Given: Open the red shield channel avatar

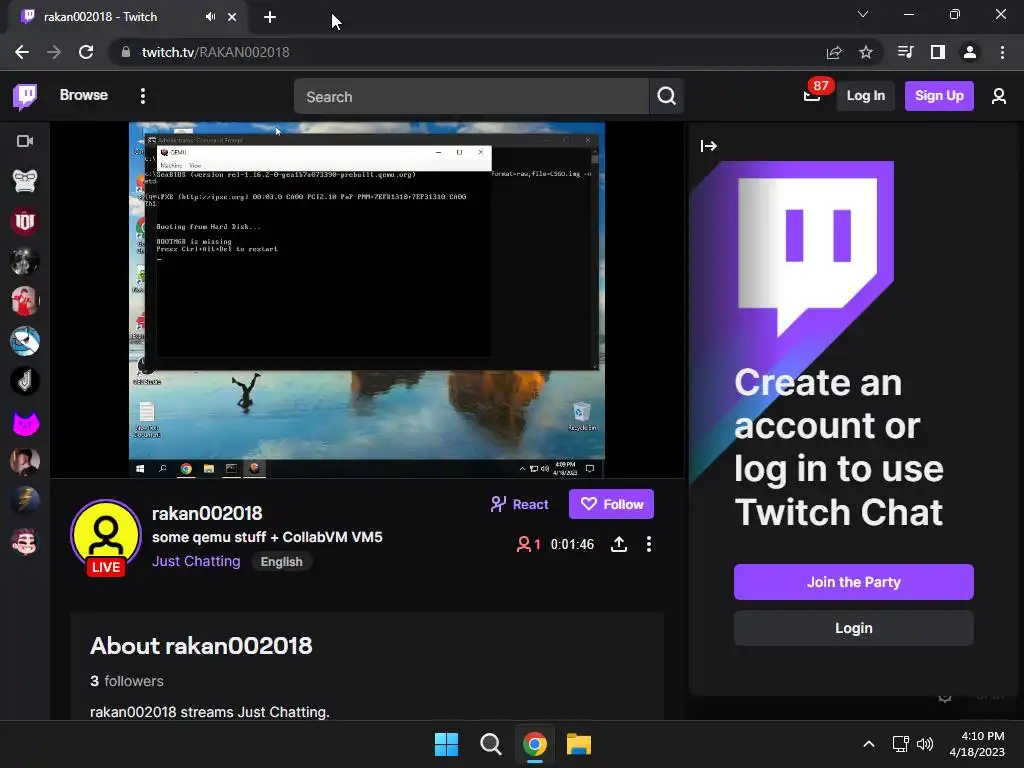Looking at the screenshot, I should click(25, 221).
